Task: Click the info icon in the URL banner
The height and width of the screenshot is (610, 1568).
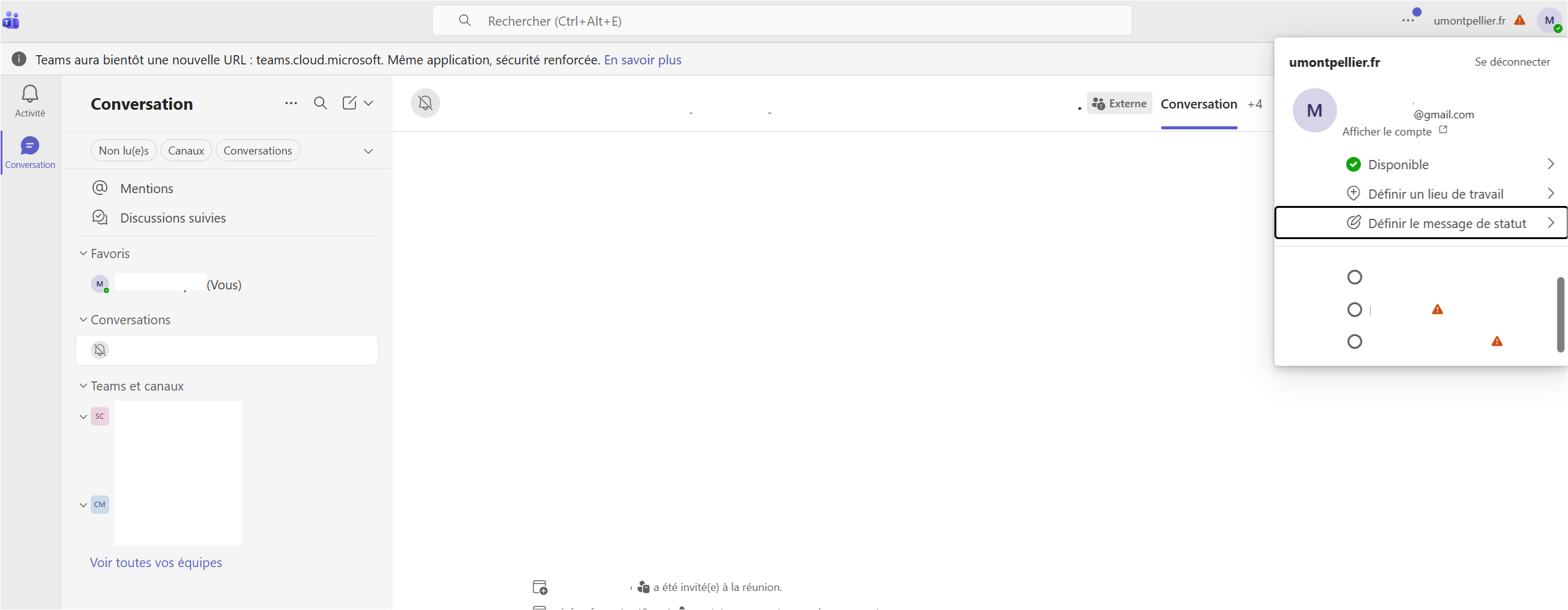Action: (19, 59)
